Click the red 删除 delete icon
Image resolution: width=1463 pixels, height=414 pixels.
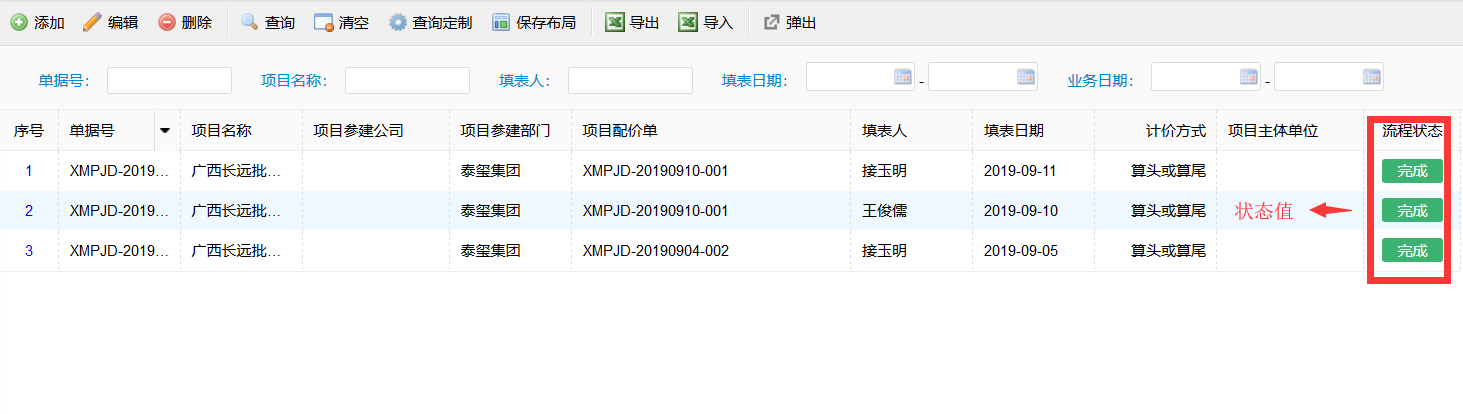(167, 22)
